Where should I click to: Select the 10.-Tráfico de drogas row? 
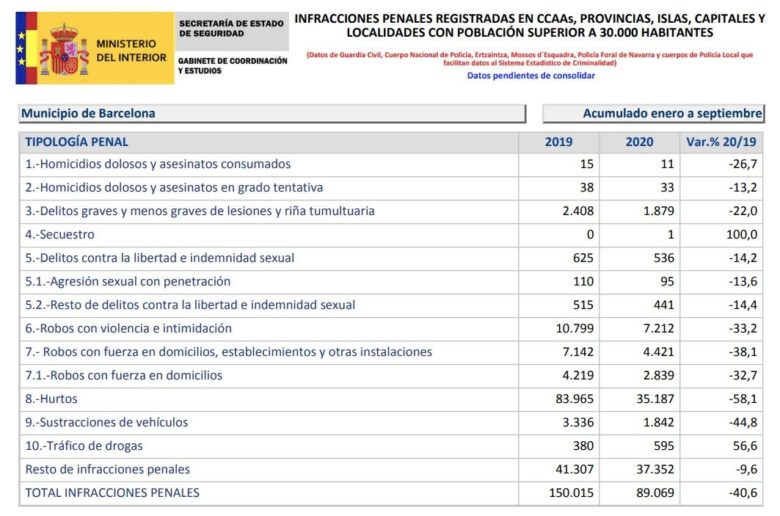(x=390, y=446)
